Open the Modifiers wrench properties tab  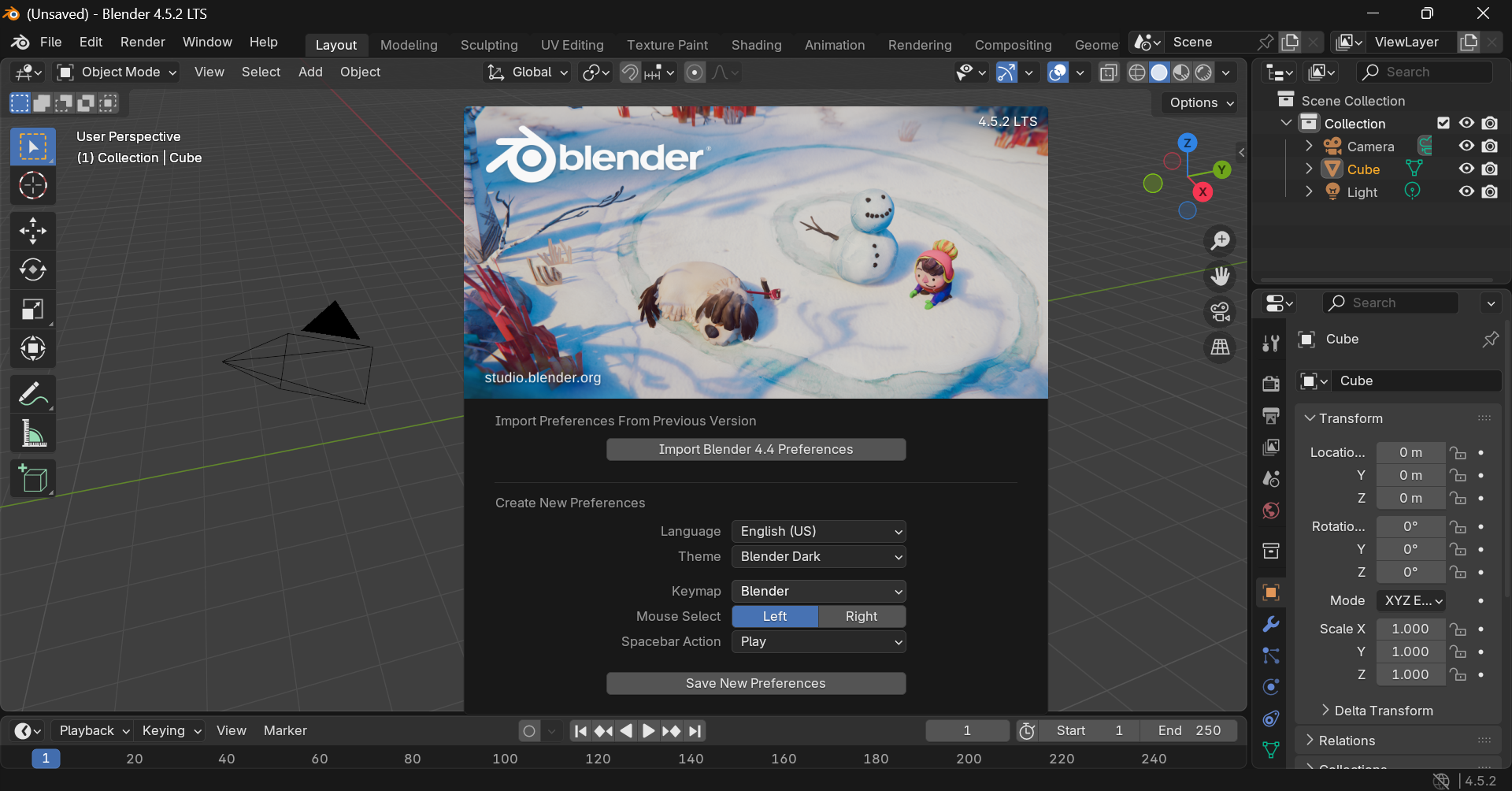pos(1270,625)
